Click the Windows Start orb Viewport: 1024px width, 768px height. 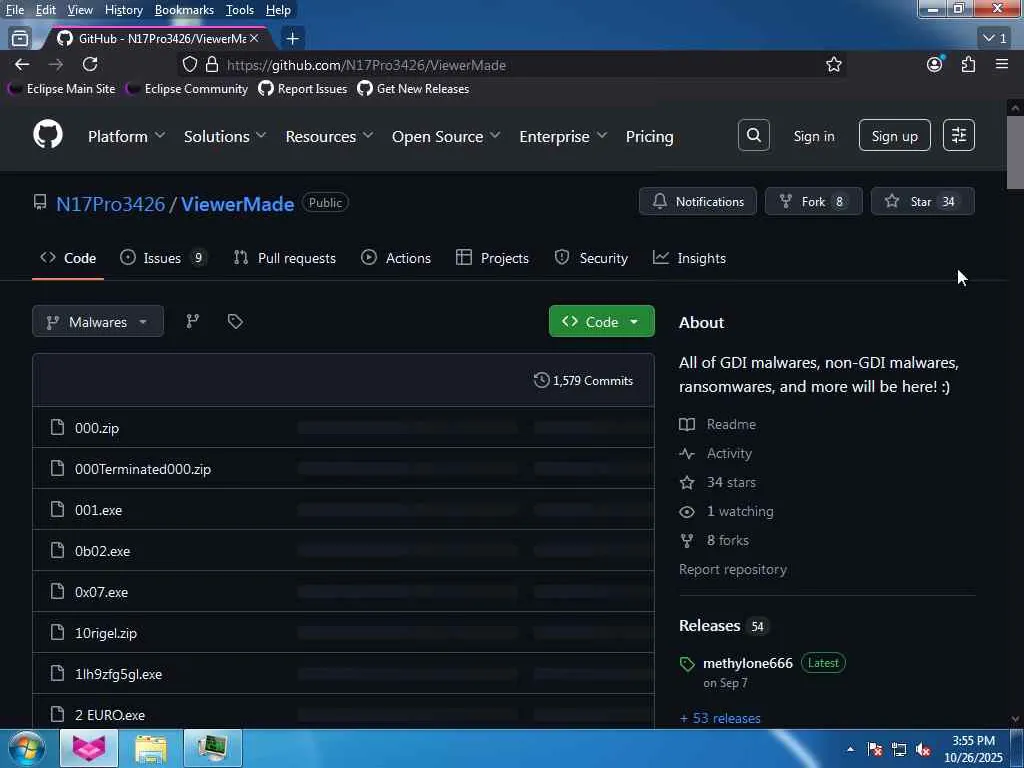(x=26, y=748)
